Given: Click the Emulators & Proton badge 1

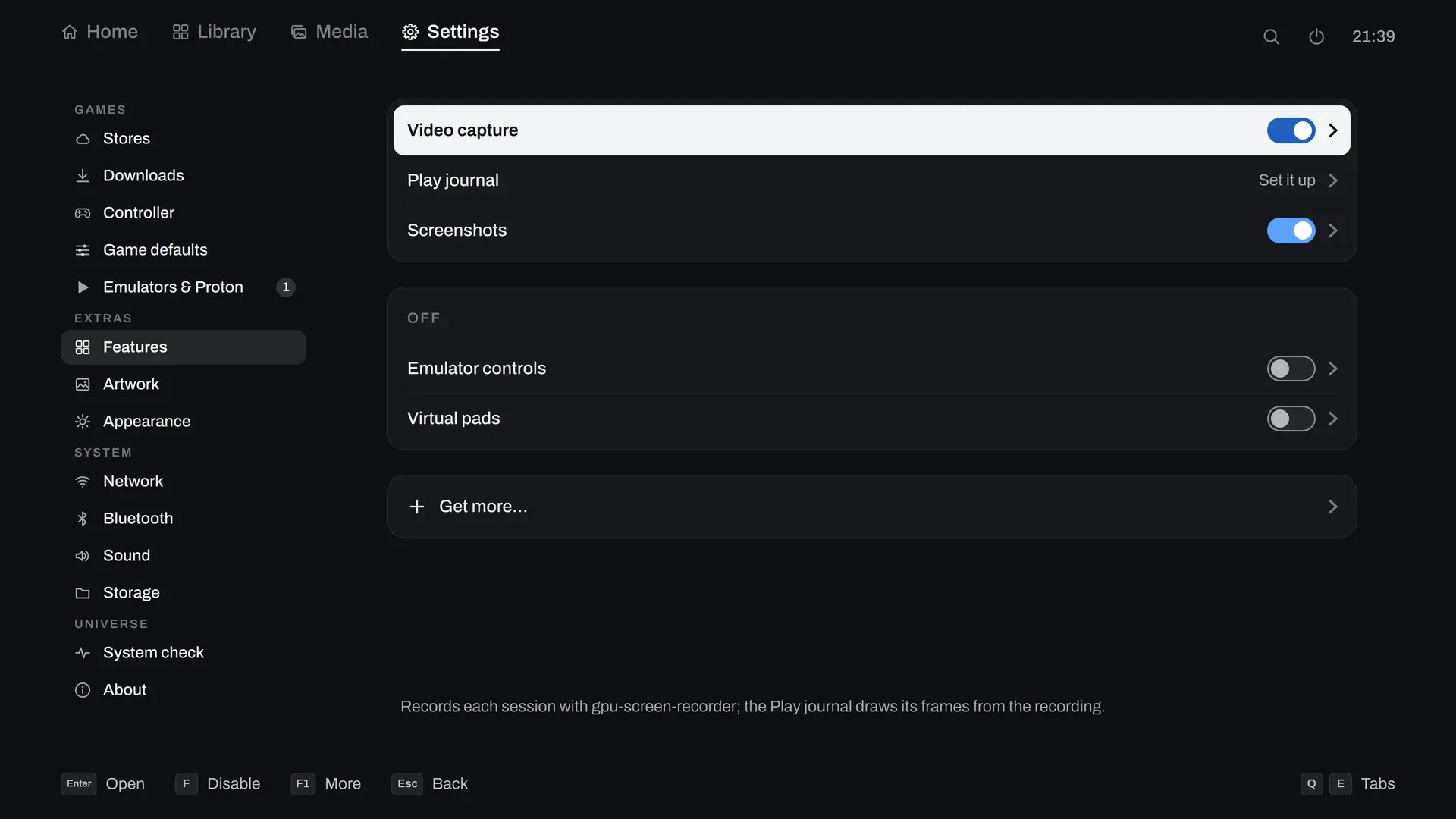Looking at the screenshot, I should [x=286, y=287].
